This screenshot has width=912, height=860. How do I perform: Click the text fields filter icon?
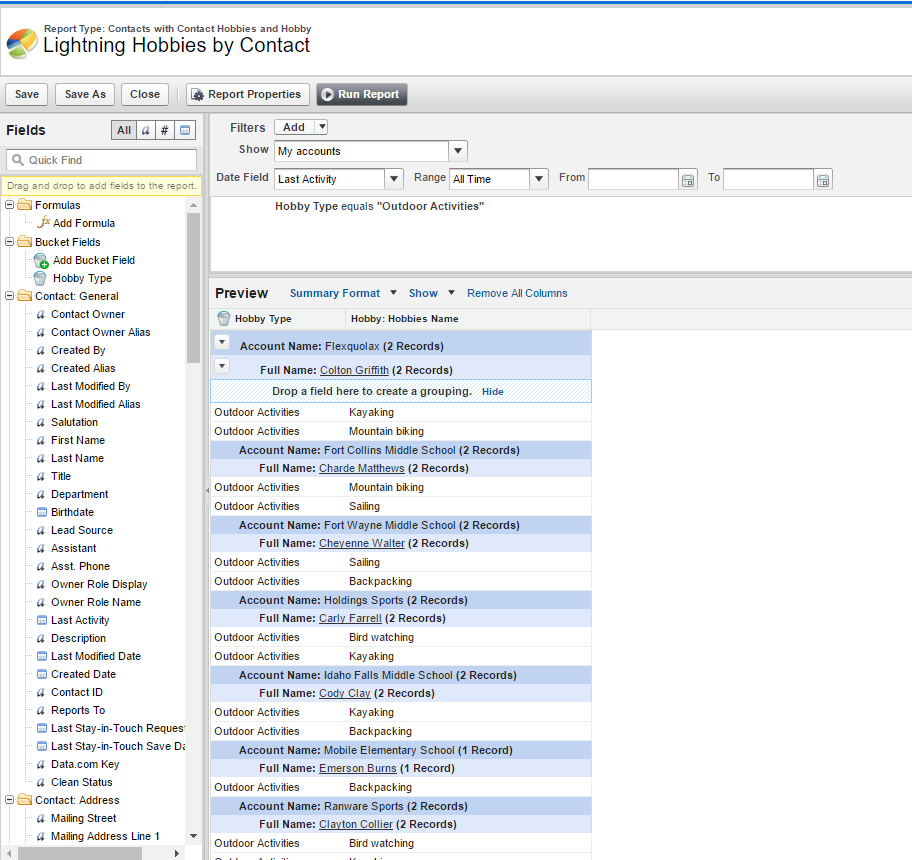point(146,130)
